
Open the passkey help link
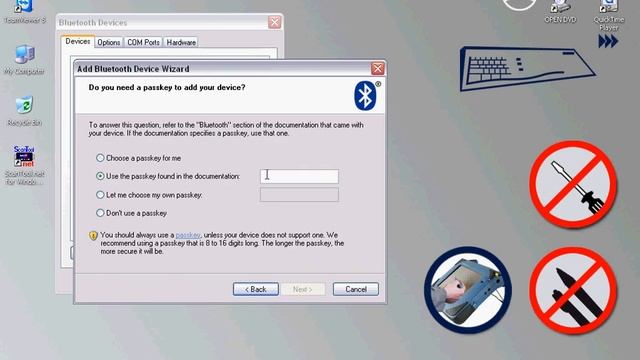[188, 235]
